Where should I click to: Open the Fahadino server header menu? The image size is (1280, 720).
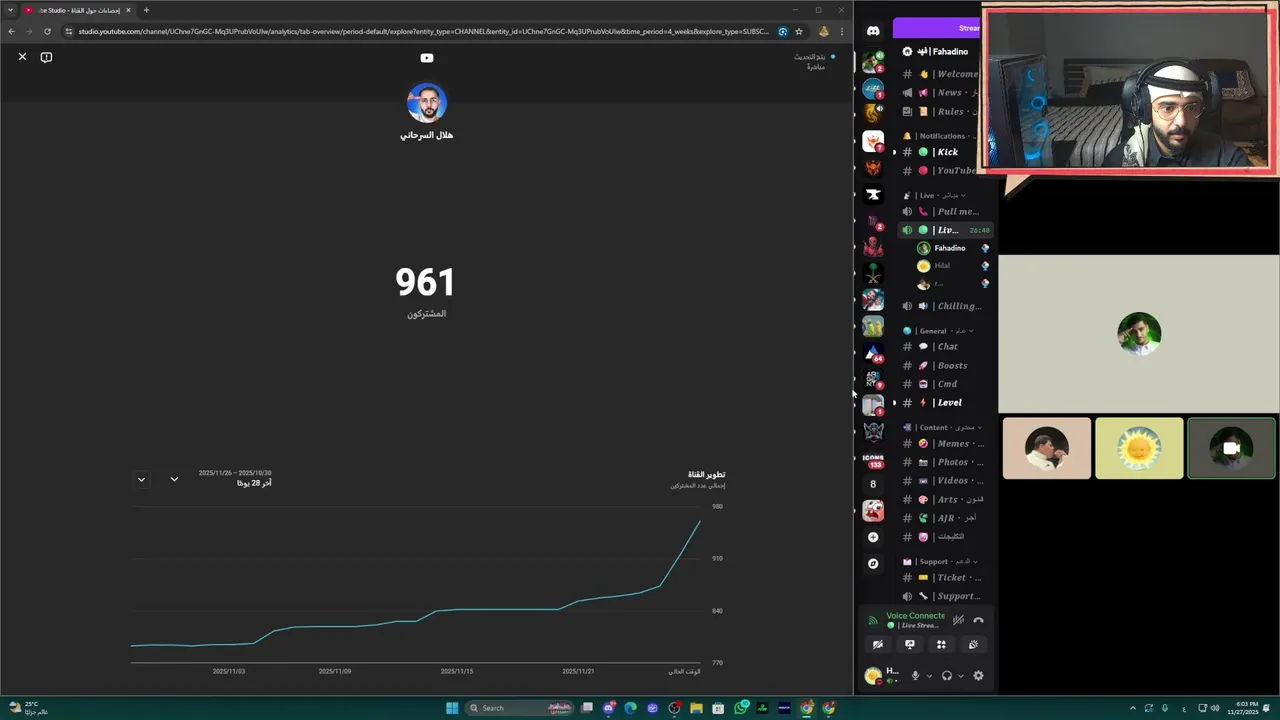[943, 51]
